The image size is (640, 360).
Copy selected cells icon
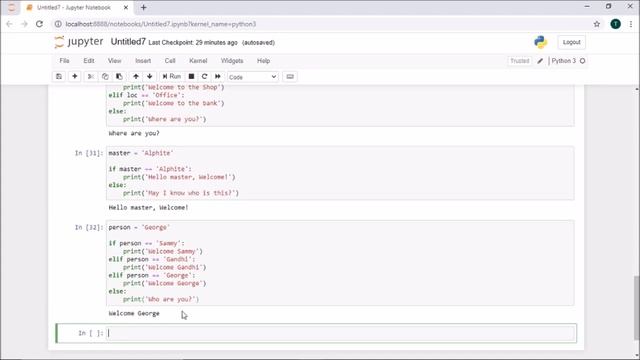pos(105,76)
